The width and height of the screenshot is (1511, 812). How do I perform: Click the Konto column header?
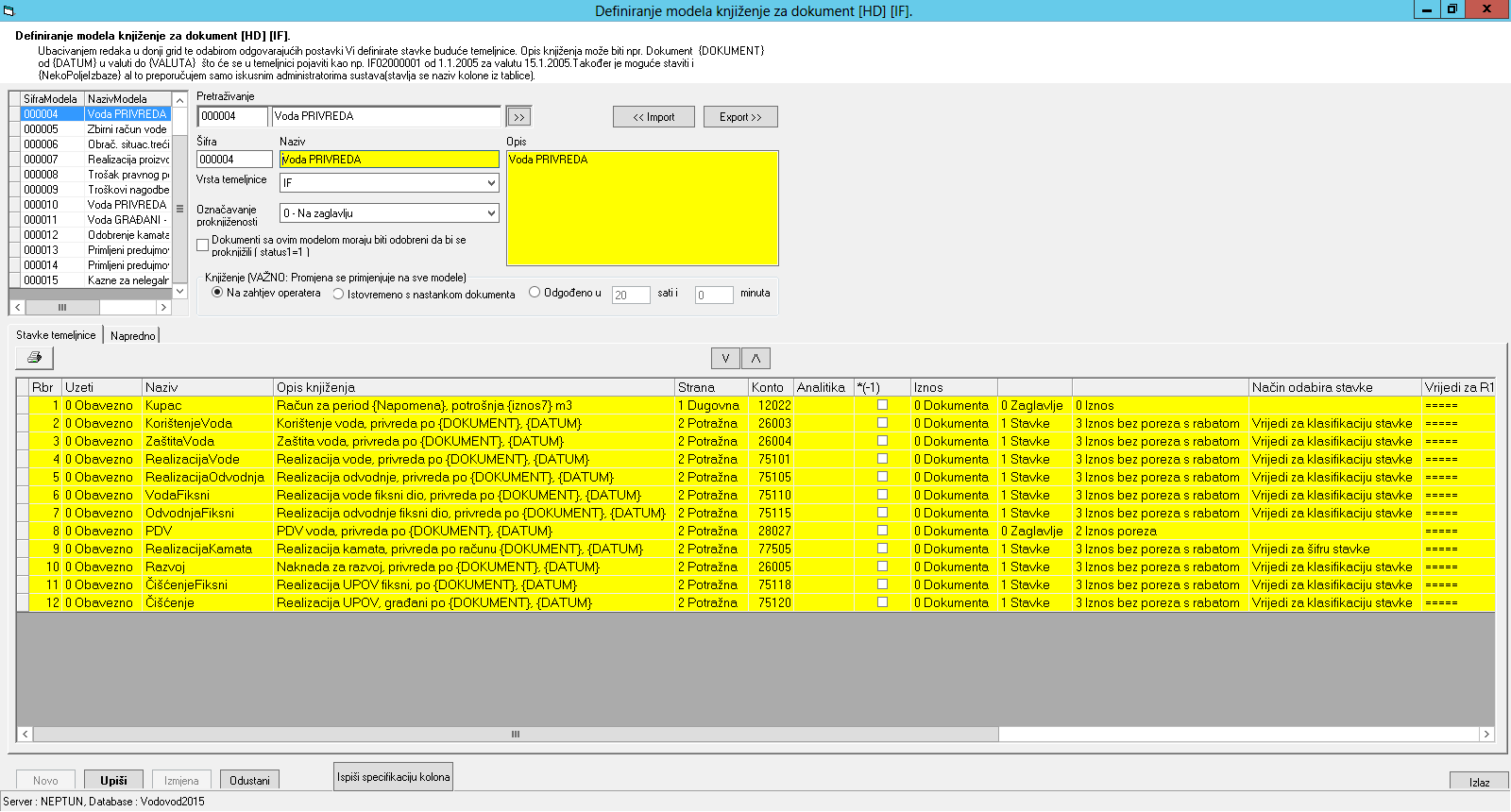[770, 387]
